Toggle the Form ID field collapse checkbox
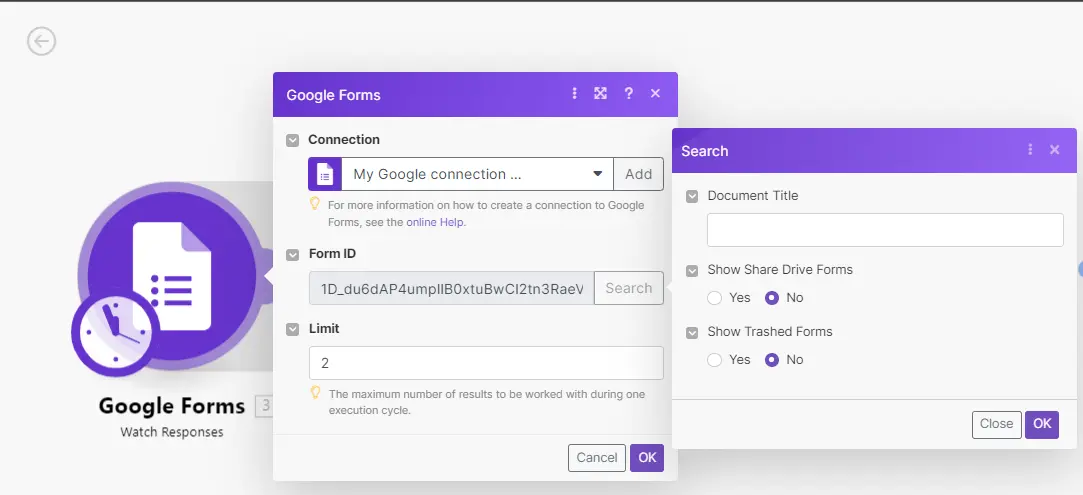The image size is (1083, 495). coord(293,255)
